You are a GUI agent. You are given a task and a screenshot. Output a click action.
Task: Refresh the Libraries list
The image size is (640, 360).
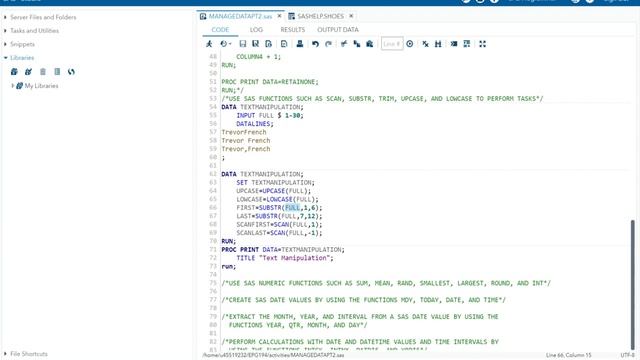coord(71,72)
